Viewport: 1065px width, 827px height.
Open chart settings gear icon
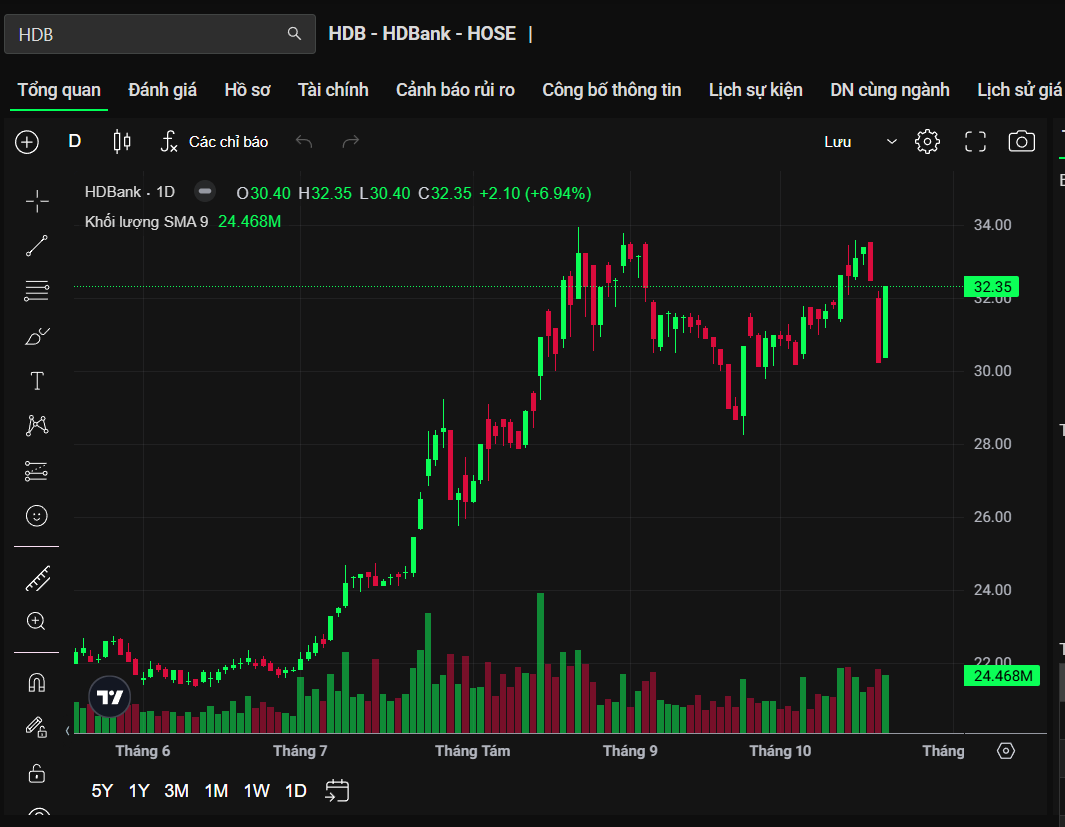[927, 142]
